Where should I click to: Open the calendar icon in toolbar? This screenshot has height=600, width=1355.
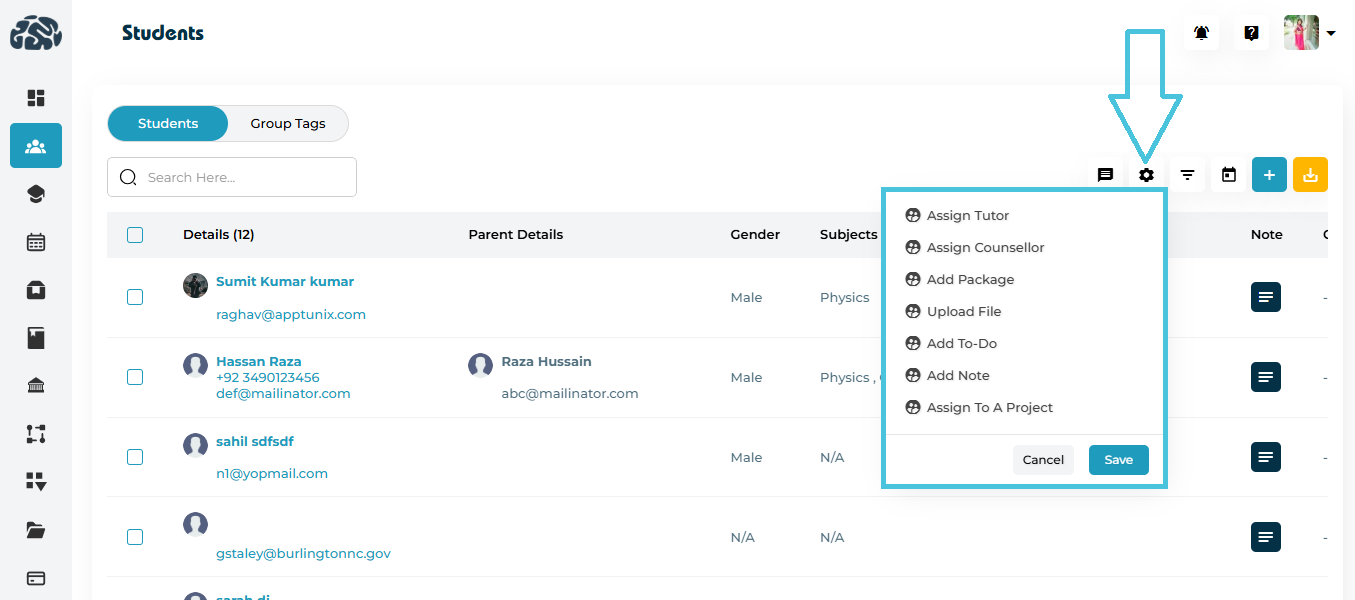coord(1229,175)
